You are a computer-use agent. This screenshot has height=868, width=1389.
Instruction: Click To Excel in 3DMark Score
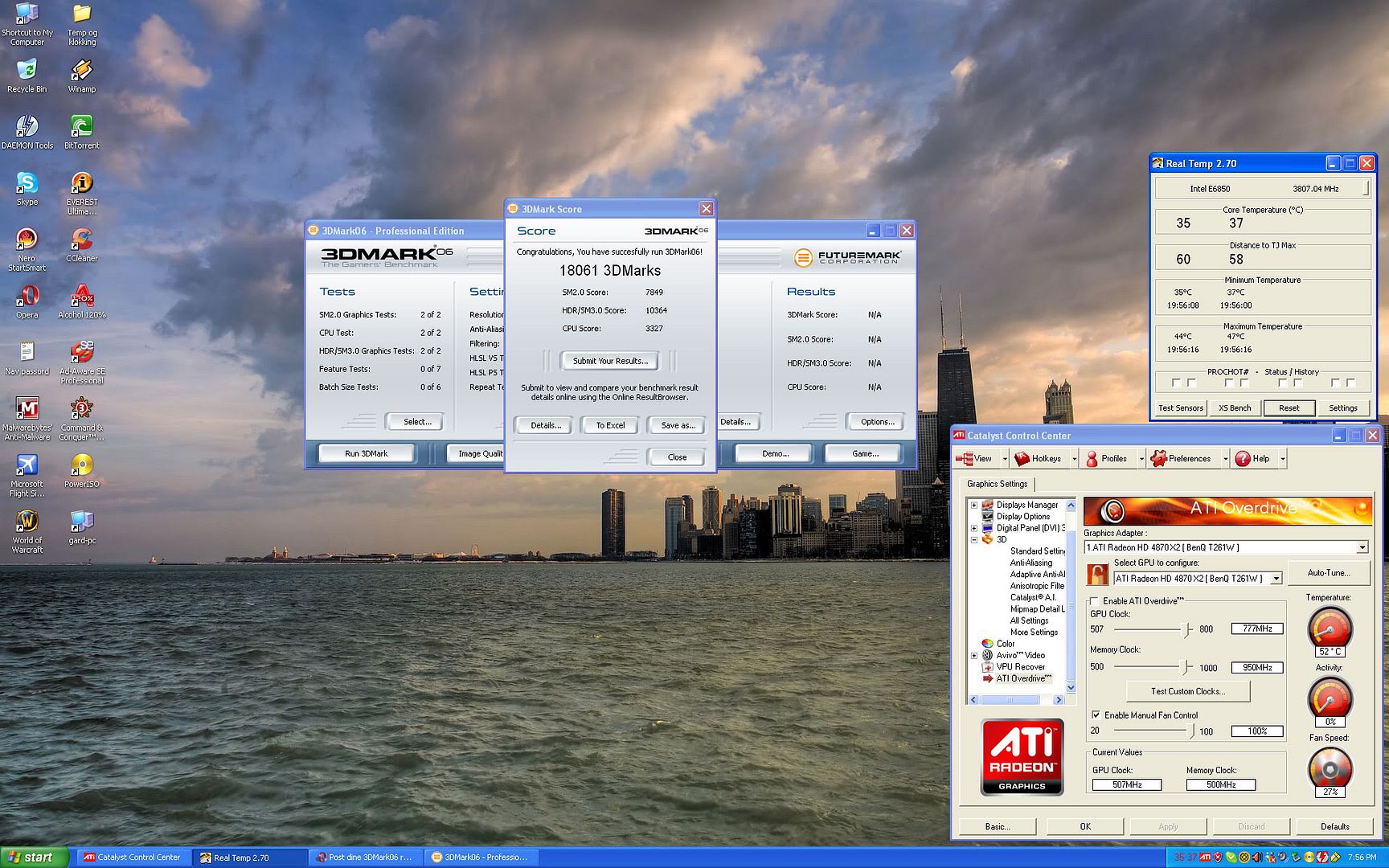pyautogui.click(x=610, y=425)
